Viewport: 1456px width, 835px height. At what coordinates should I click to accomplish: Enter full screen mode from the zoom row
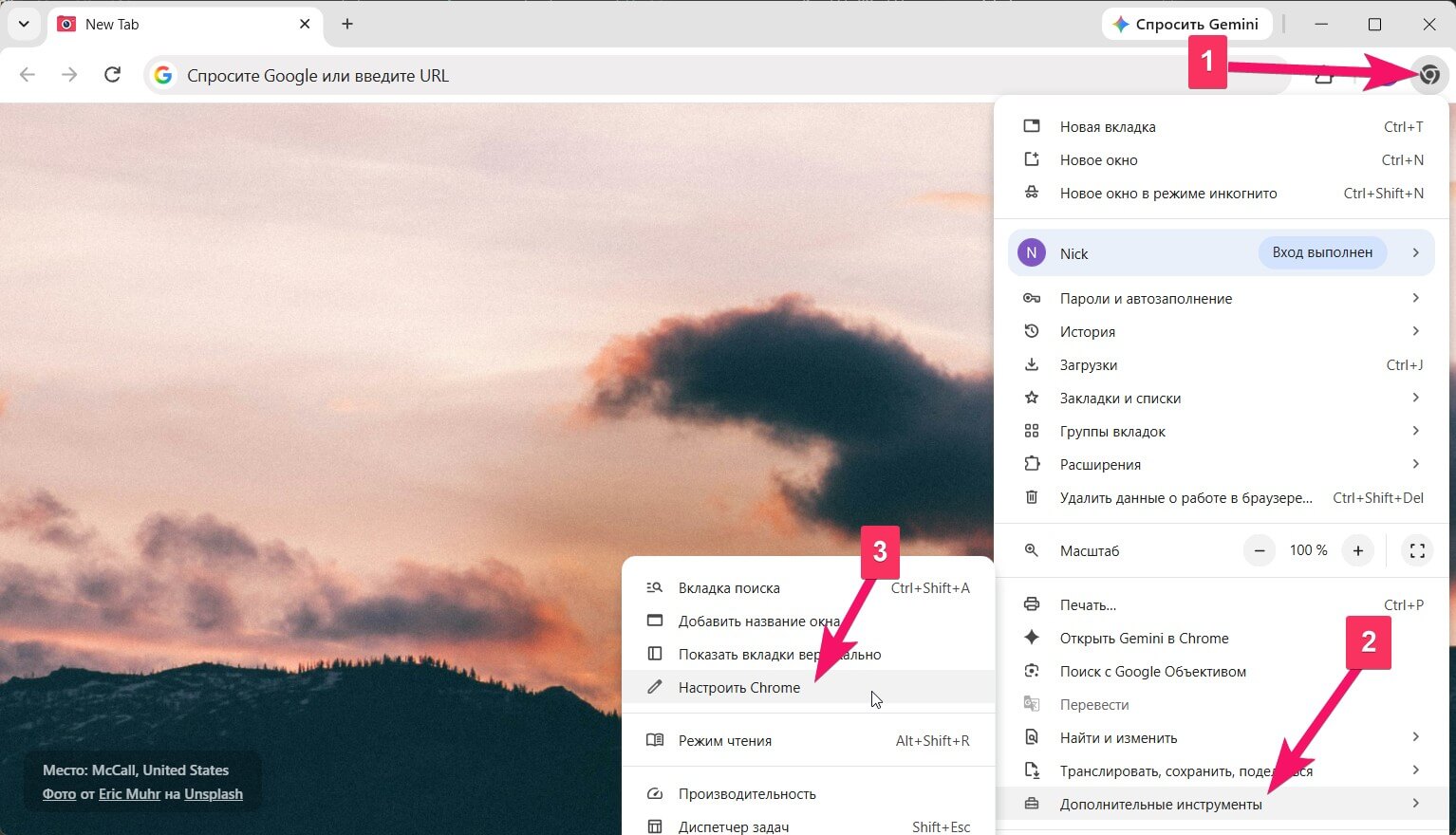(1417, 550)
